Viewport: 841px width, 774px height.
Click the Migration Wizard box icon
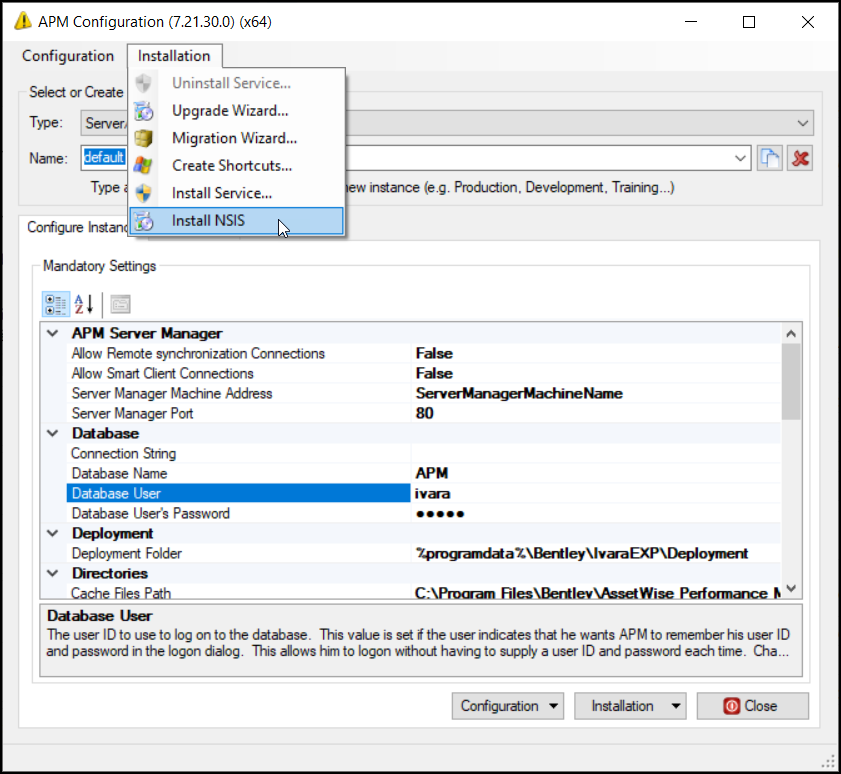pos(143,138)
